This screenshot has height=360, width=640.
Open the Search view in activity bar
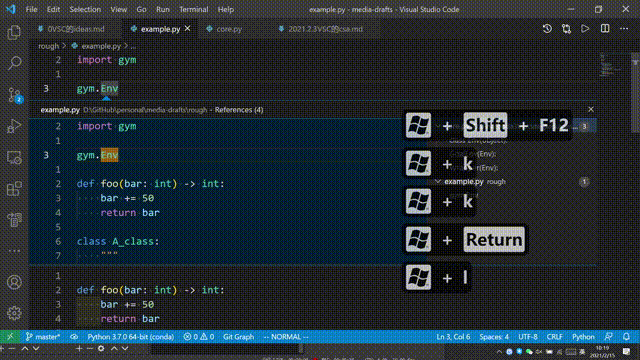[14, 63]
